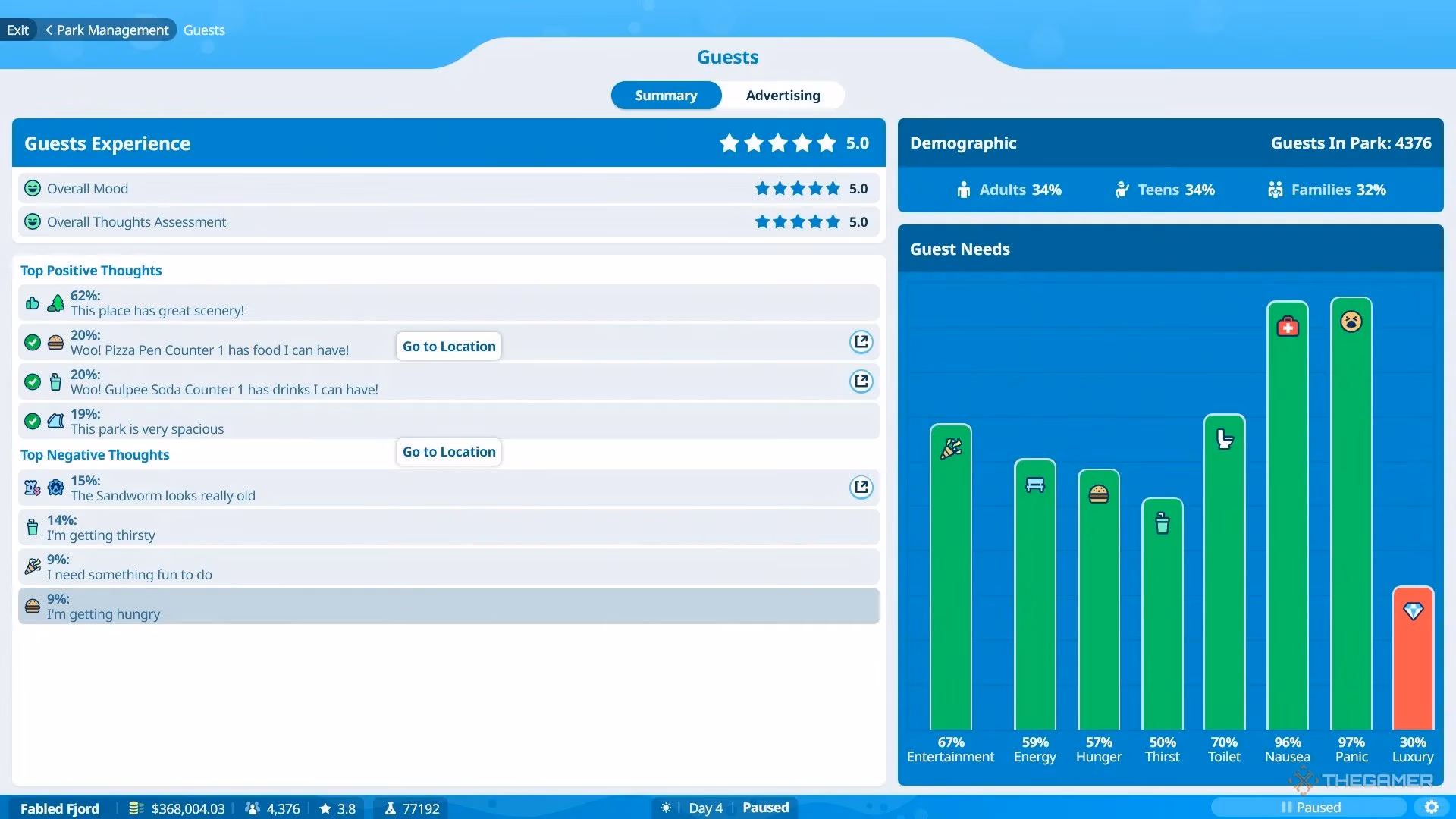
Task: Click the settings gear icon
Action: tap(1431, 807)
